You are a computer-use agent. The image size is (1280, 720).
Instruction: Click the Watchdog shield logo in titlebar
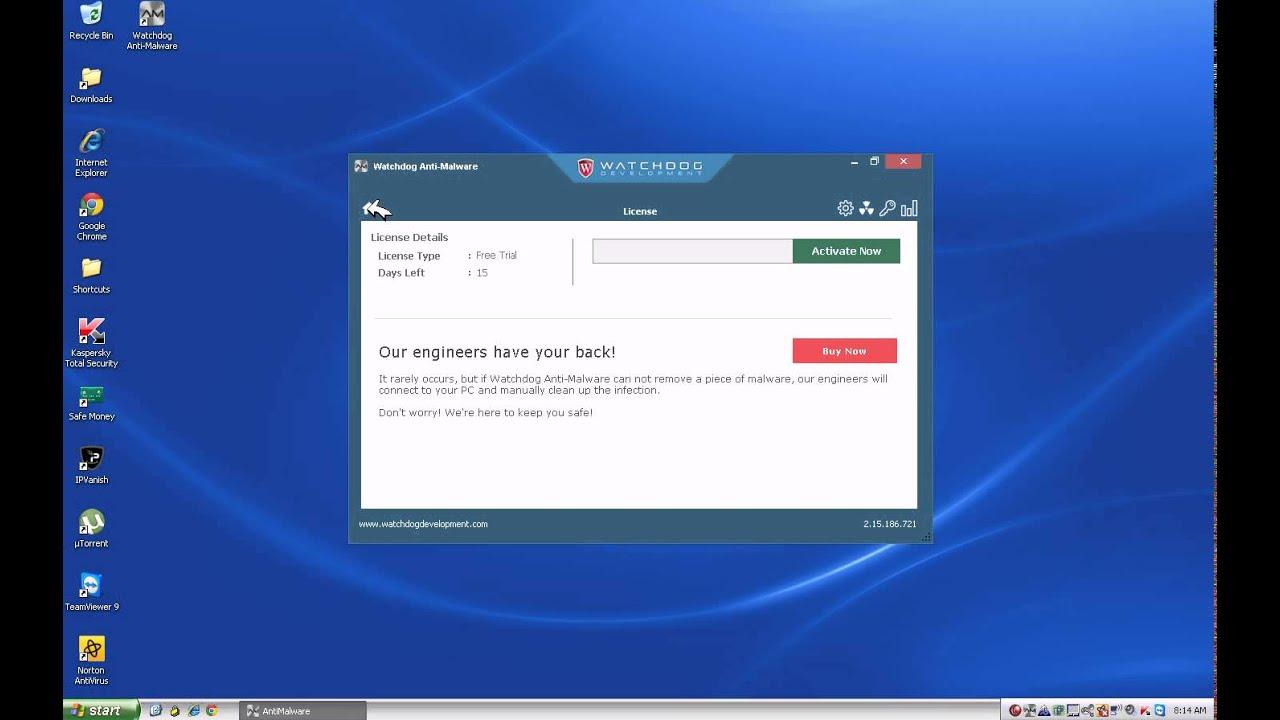tap(585, 167)
